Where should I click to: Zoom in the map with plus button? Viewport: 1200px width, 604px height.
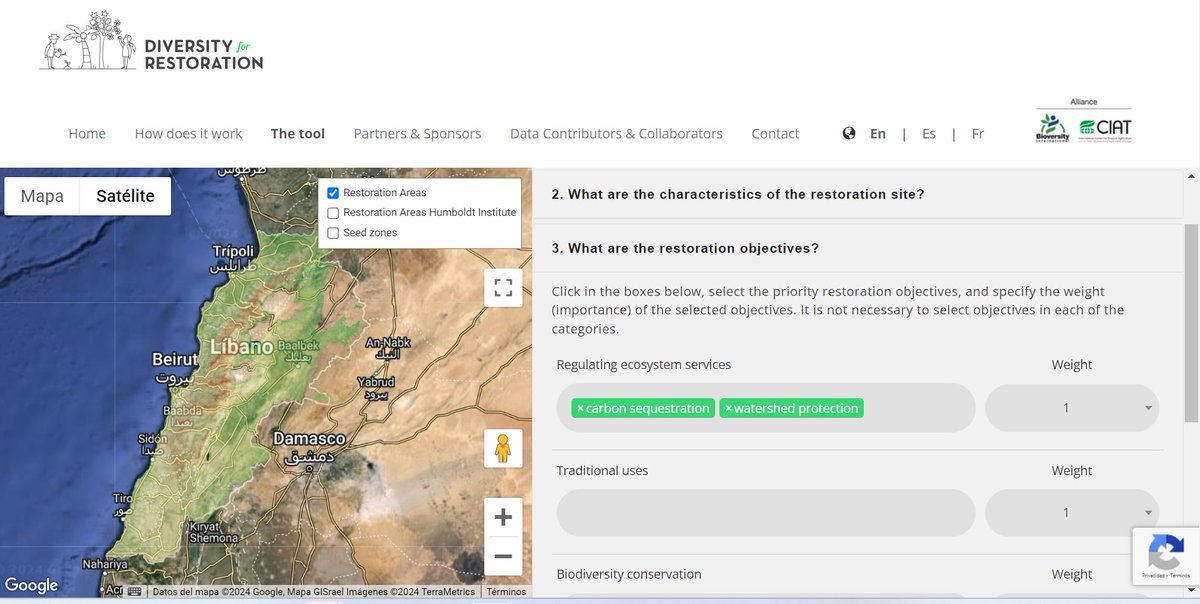point(503,517)
